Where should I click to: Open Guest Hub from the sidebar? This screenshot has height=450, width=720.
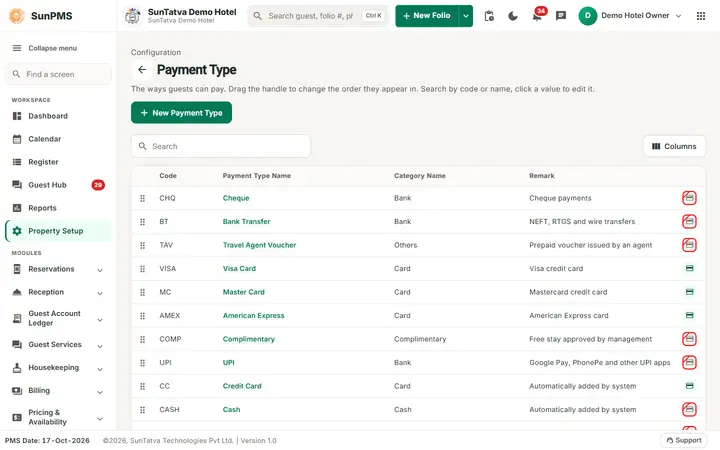coord(58,185)
